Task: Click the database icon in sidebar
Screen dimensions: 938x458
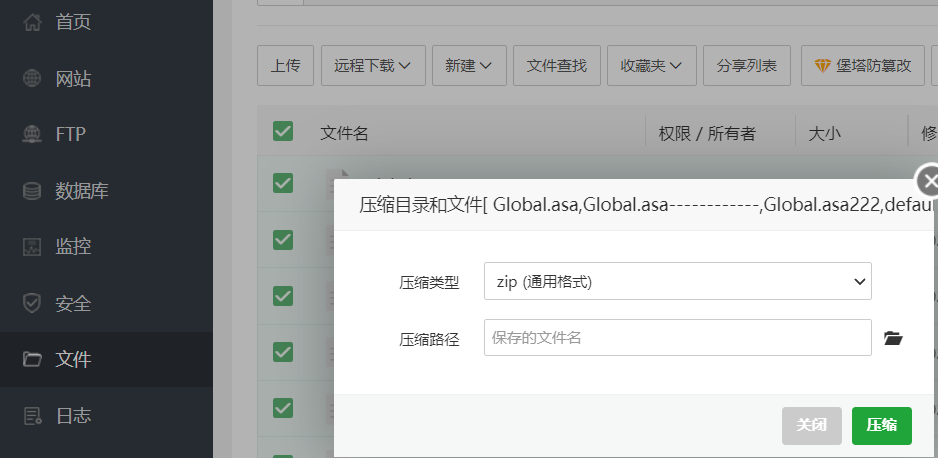Action: [x=33, y=190]
